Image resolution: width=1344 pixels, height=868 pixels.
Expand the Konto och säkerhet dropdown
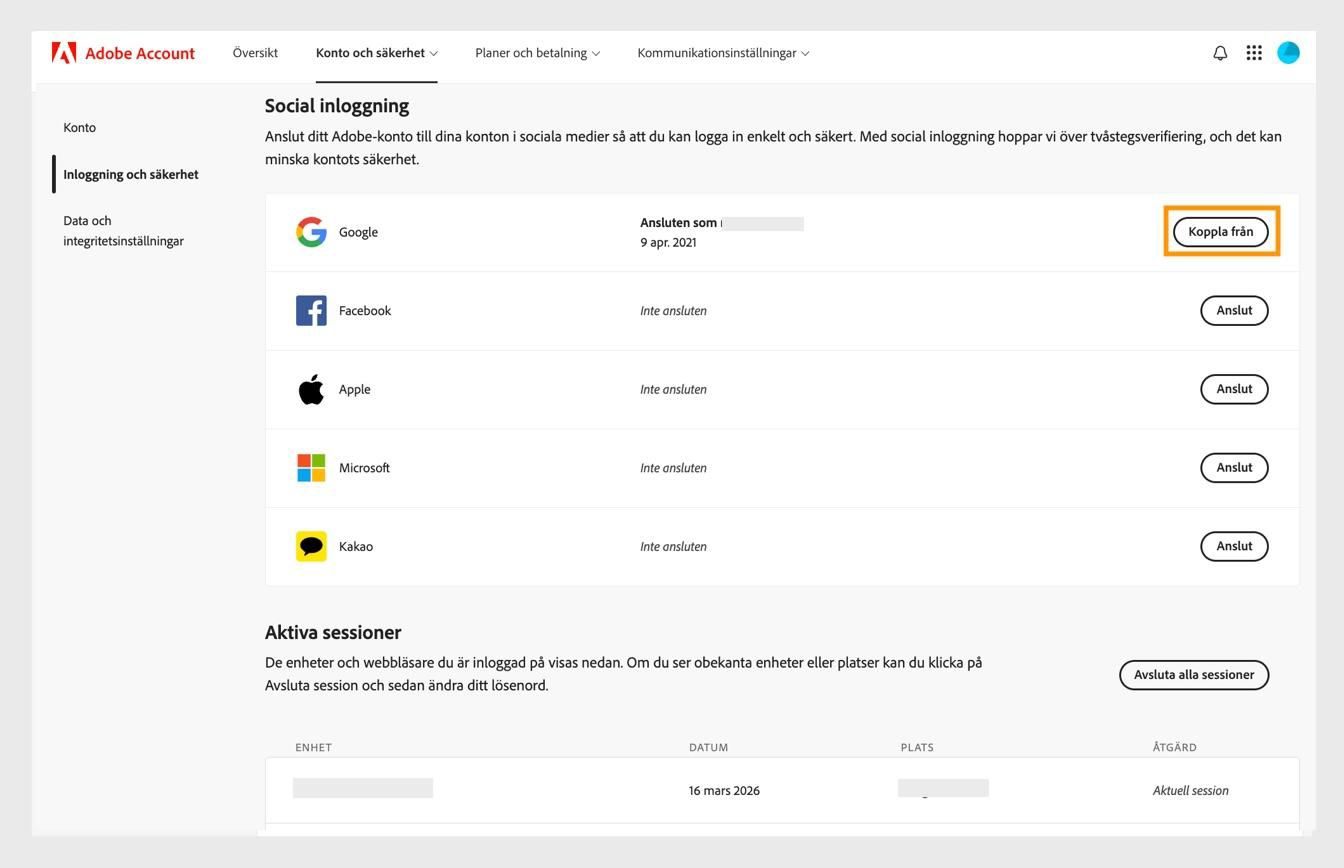(376, 53)
